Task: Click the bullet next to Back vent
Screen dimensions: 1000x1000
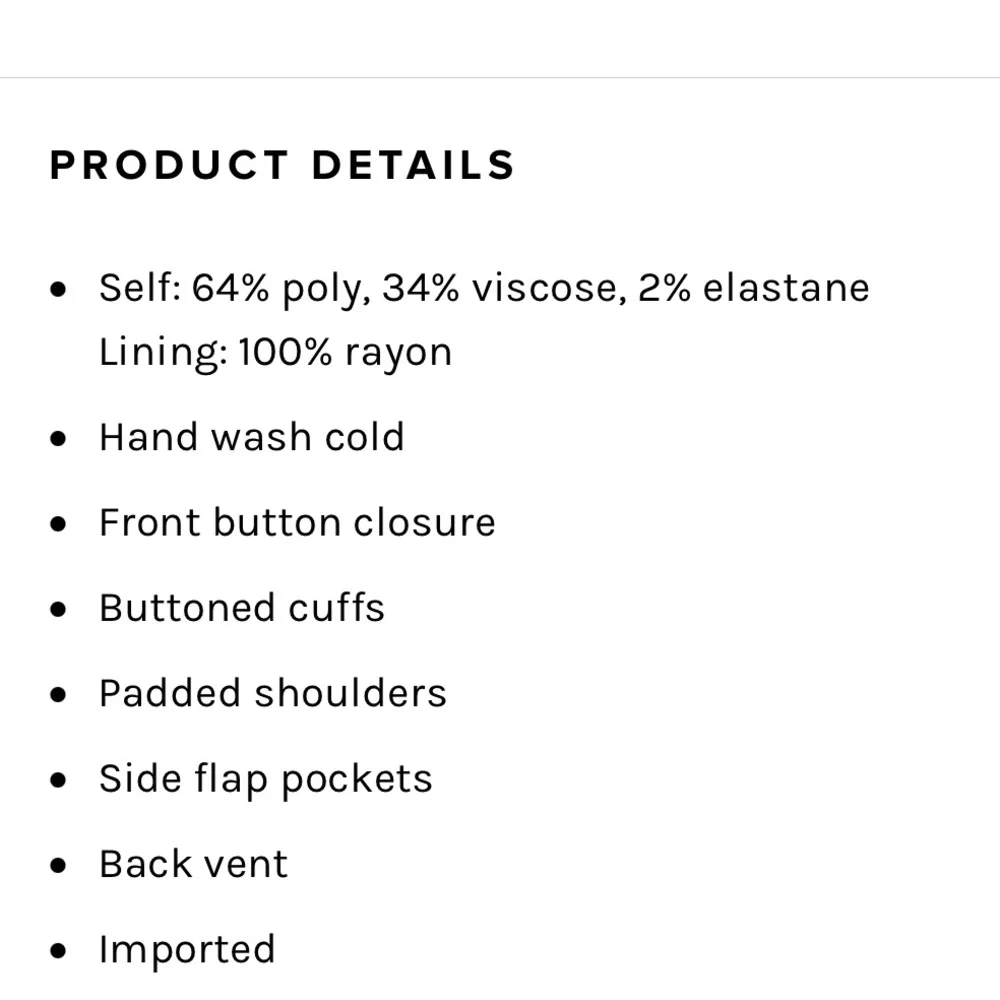Action: click(x=60, y=866)
